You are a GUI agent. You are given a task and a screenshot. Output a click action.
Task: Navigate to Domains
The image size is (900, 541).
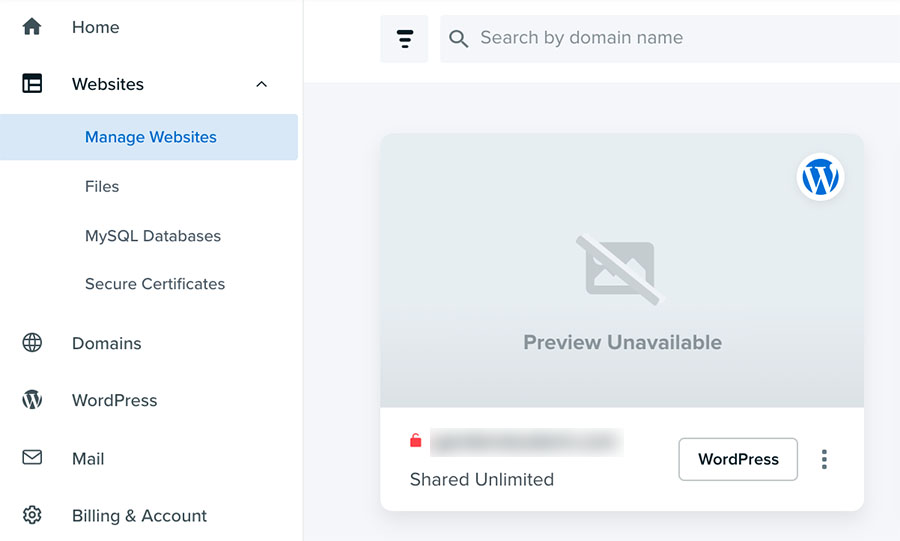click(107, 343)
